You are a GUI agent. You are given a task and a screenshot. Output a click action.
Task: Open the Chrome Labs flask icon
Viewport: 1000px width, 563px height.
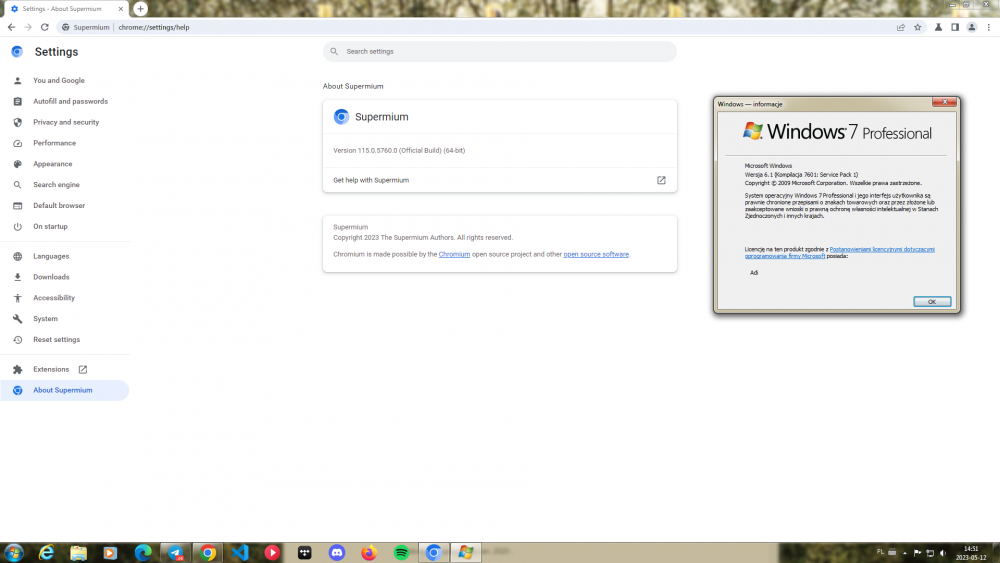(938, 27)
